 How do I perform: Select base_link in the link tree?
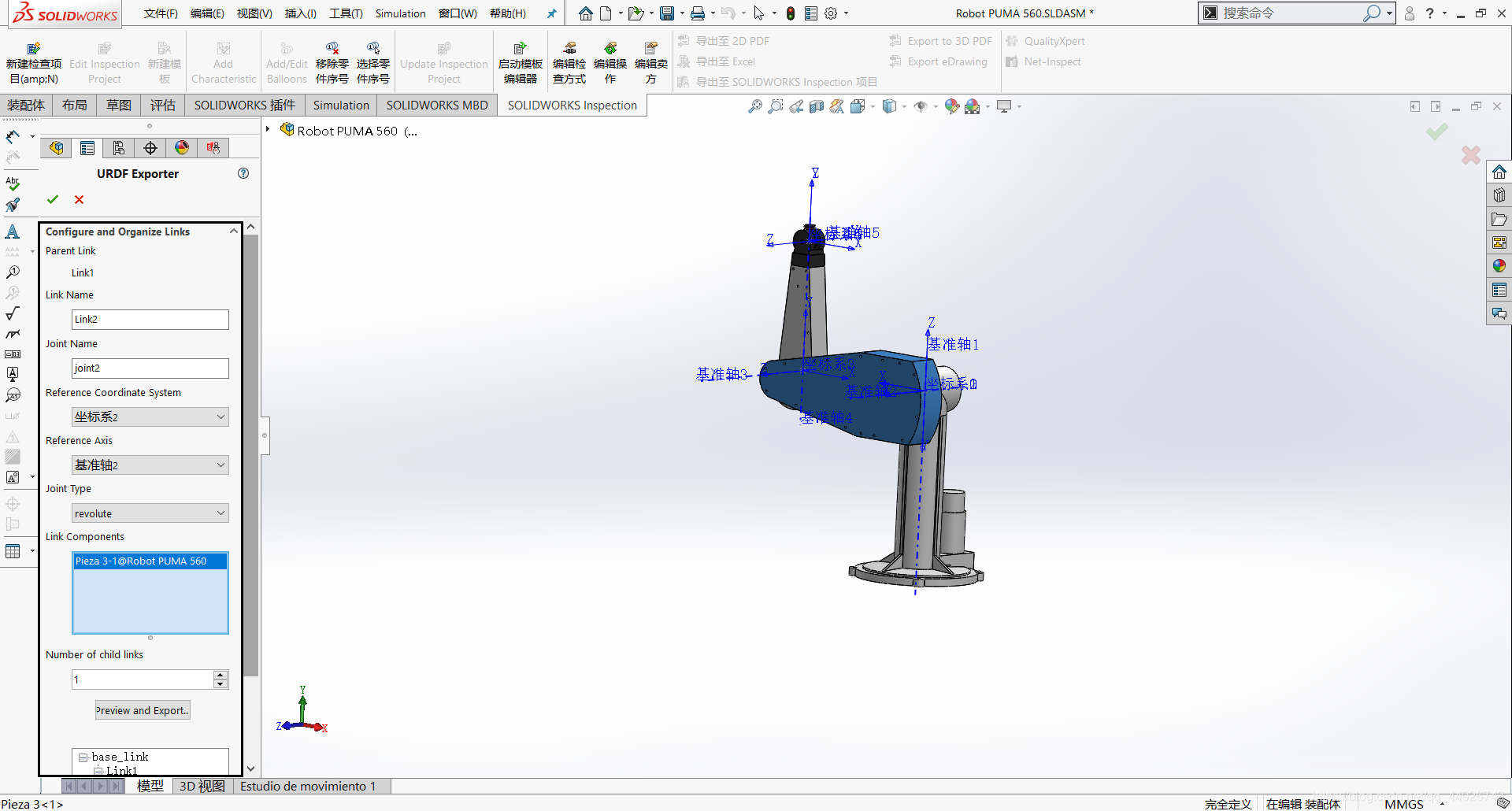pyautogui.click(x=120, y=757)
